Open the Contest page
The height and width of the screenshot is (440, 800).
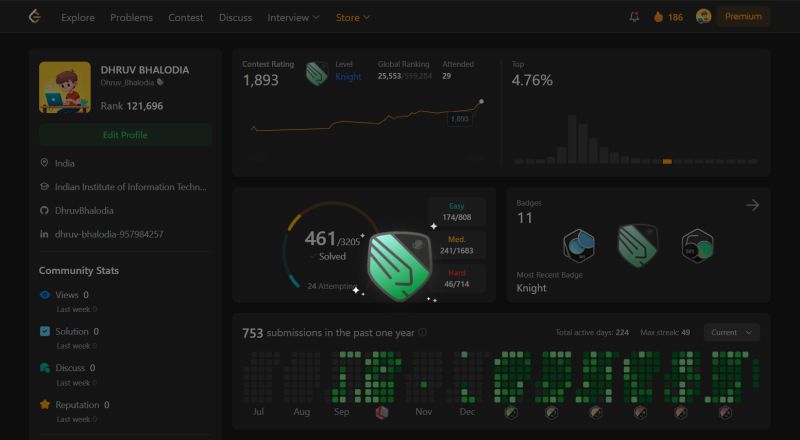pos(186,17)
